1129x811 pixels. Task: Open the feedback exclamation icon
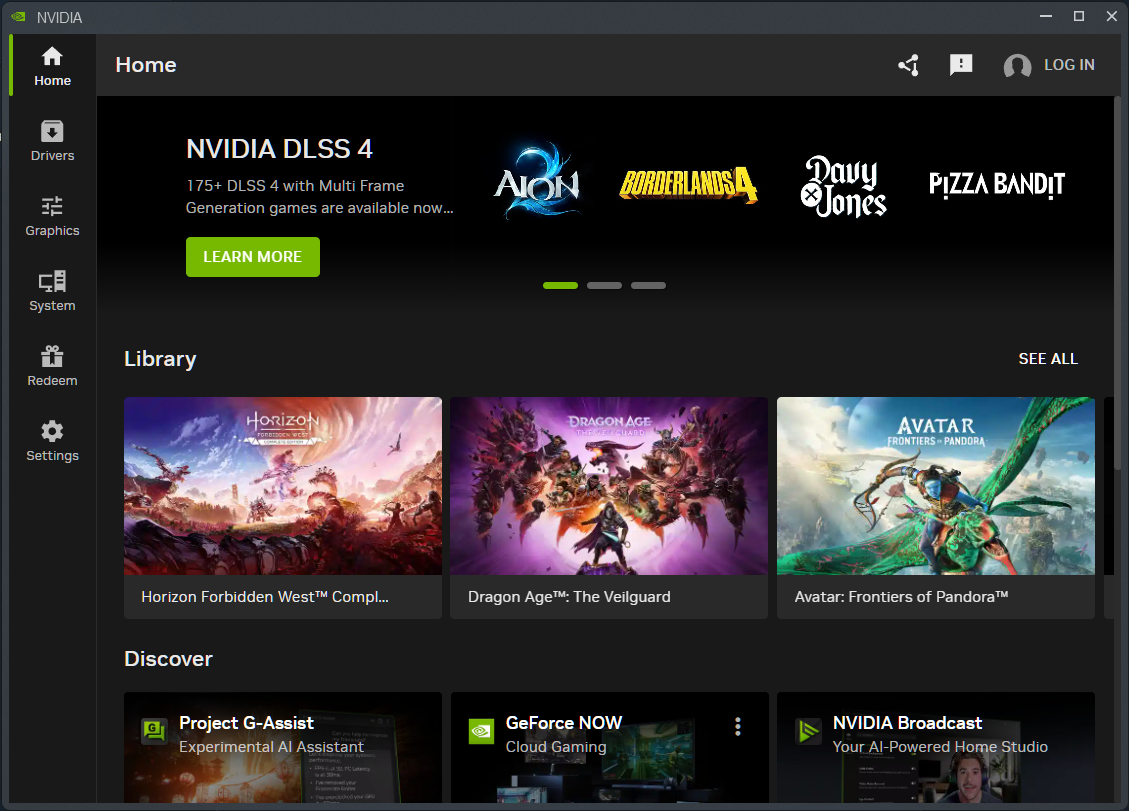click(961, 65)
